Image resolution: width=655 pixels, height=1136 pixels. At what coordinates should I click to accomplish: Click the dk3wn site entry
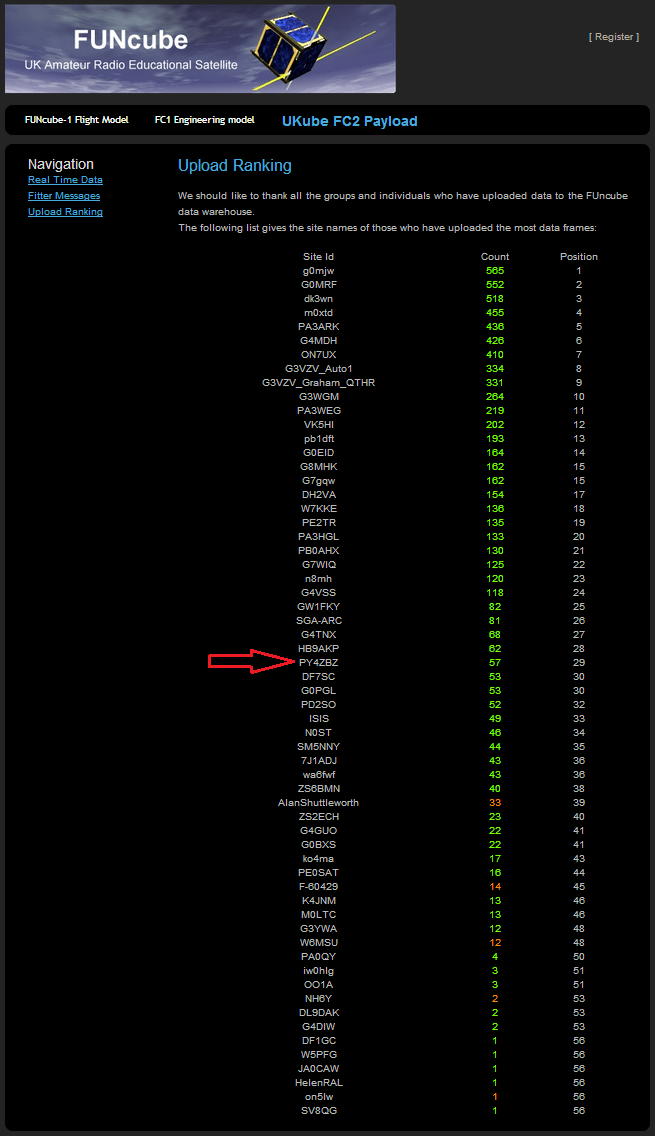click(x=319, y=298)
